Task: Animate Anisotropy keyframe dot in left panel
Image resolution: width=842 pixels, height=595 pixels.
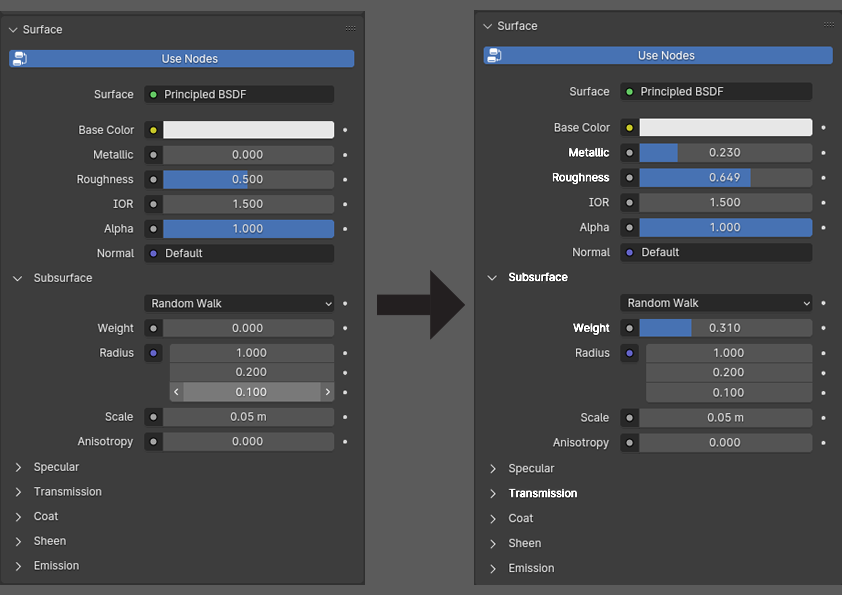Action: pyautogui.click(x=345, y=441)
